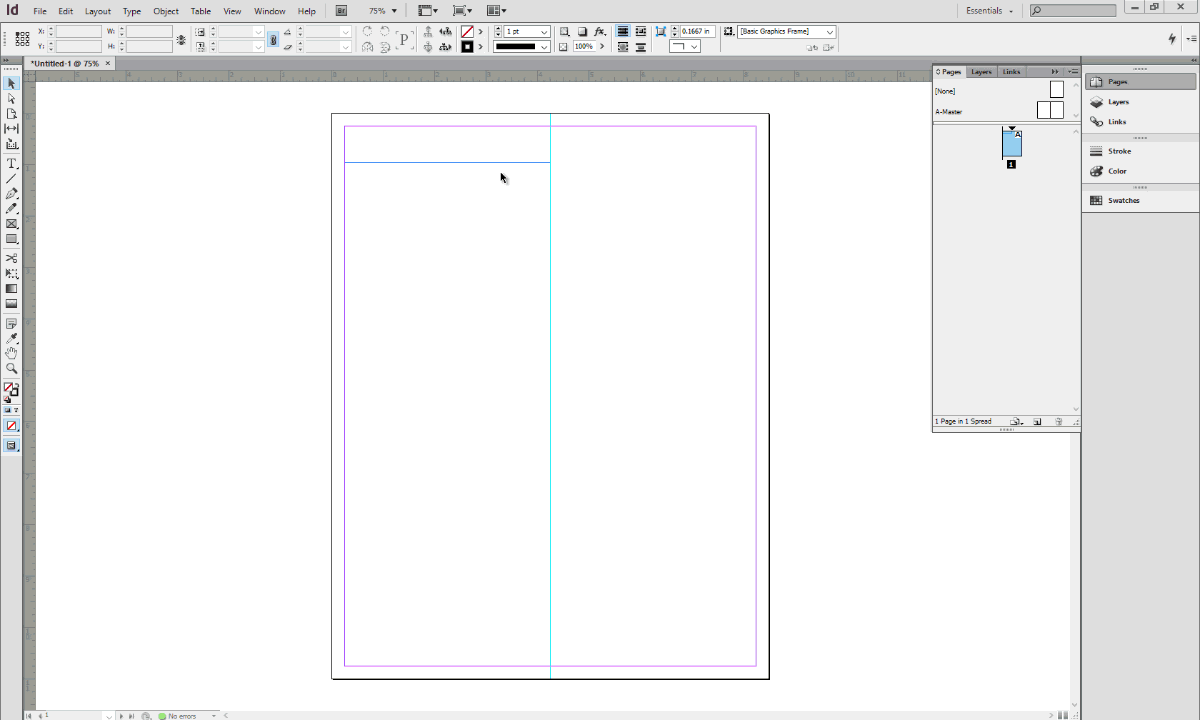Open the stroke weight dropdown

pyautogui.click(x=543, y=31)
